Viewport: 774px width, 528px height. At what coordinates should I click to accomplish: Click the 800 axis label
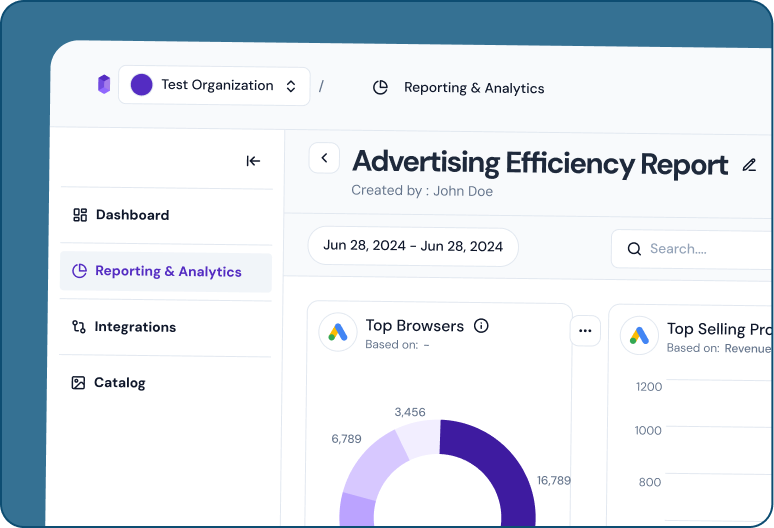[x=650, y=482]
